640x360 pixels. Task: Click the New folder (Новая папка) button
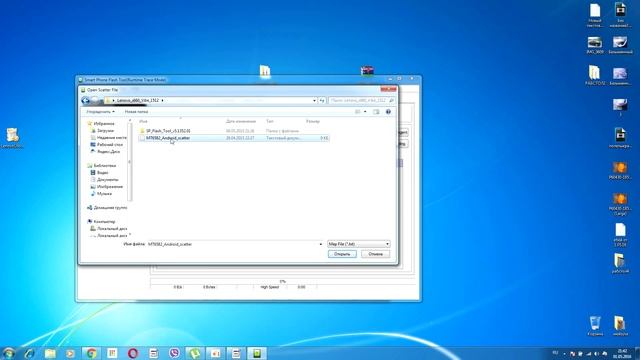(136, 111)
